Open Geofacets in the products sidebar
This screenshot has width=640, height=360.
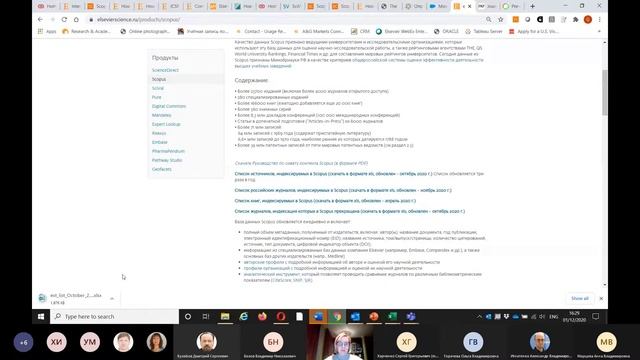[x=162, y=169]
